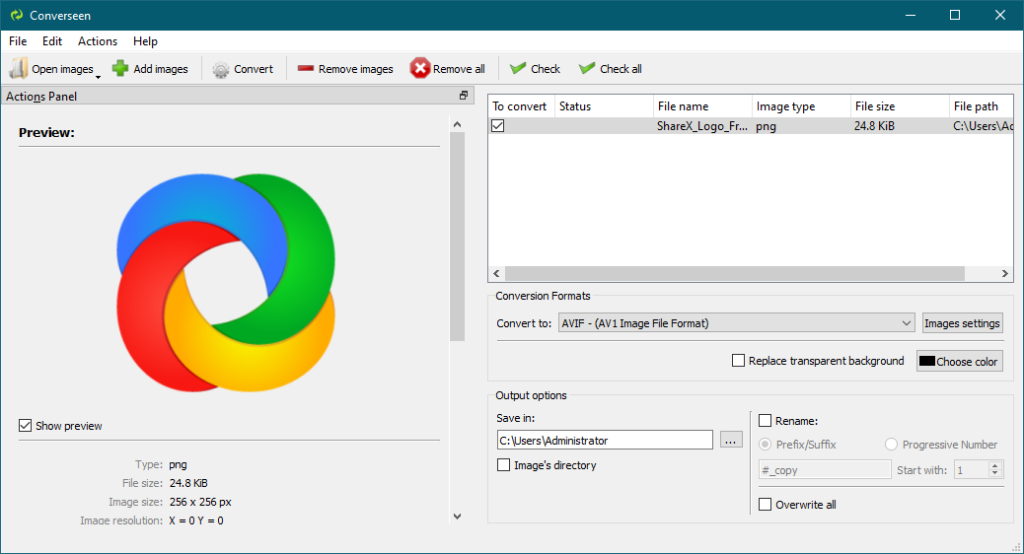Enable the Image's directory checkbox
This screenshot has height=554, width=1024.
pos(503,464)
